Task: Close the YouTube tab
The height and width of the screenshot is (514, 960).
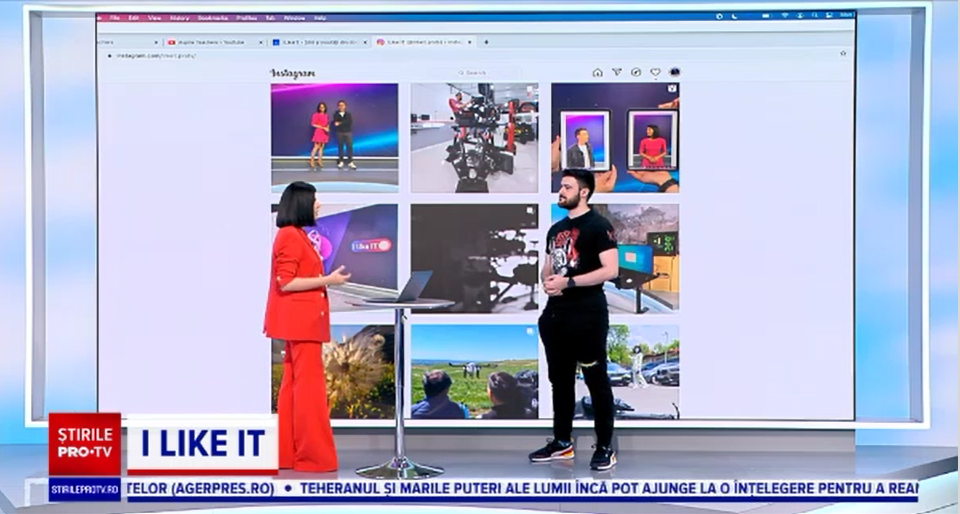Action: [x=260, y=43]
